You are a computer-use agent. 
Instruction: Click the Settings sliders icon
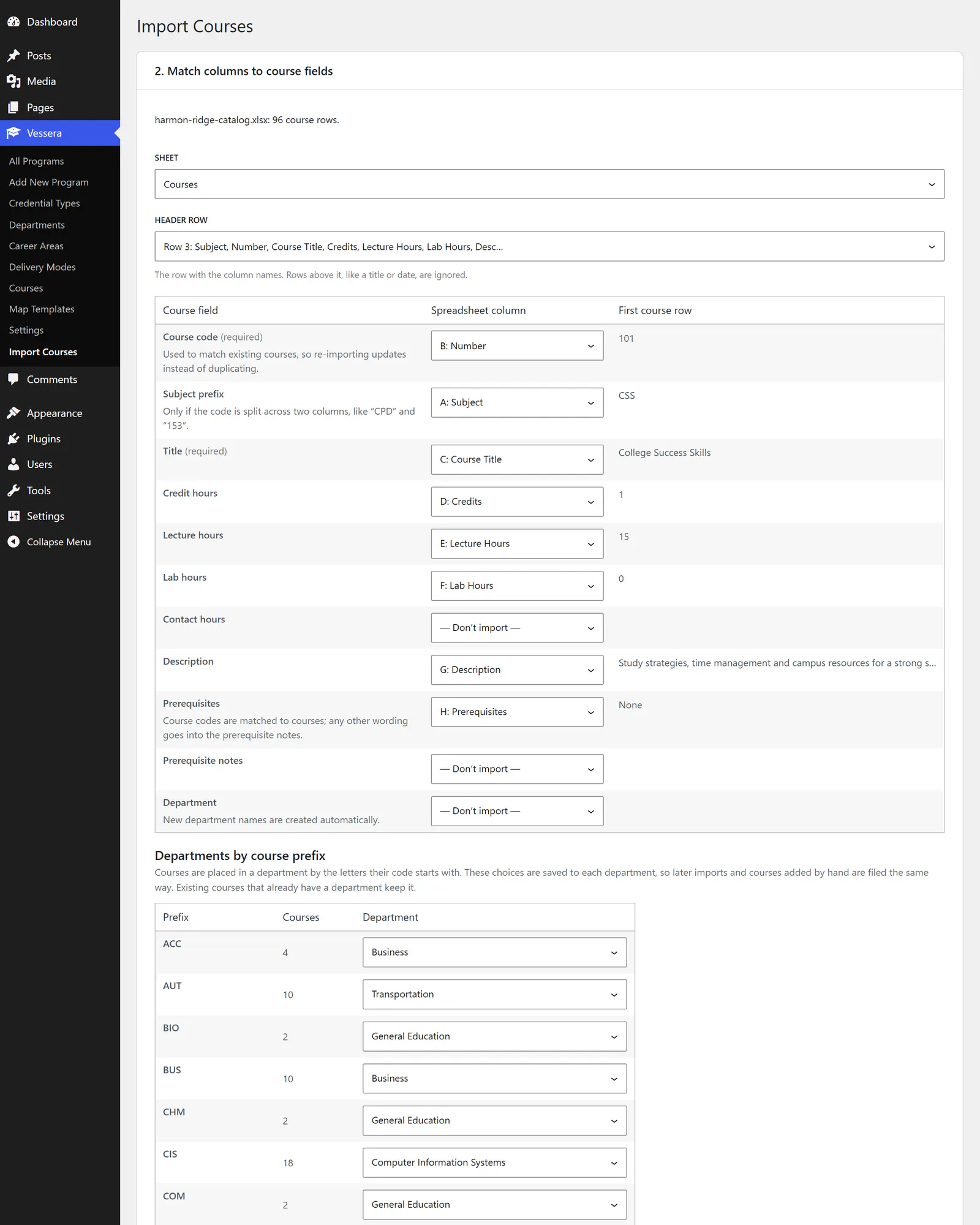point(13,516)
